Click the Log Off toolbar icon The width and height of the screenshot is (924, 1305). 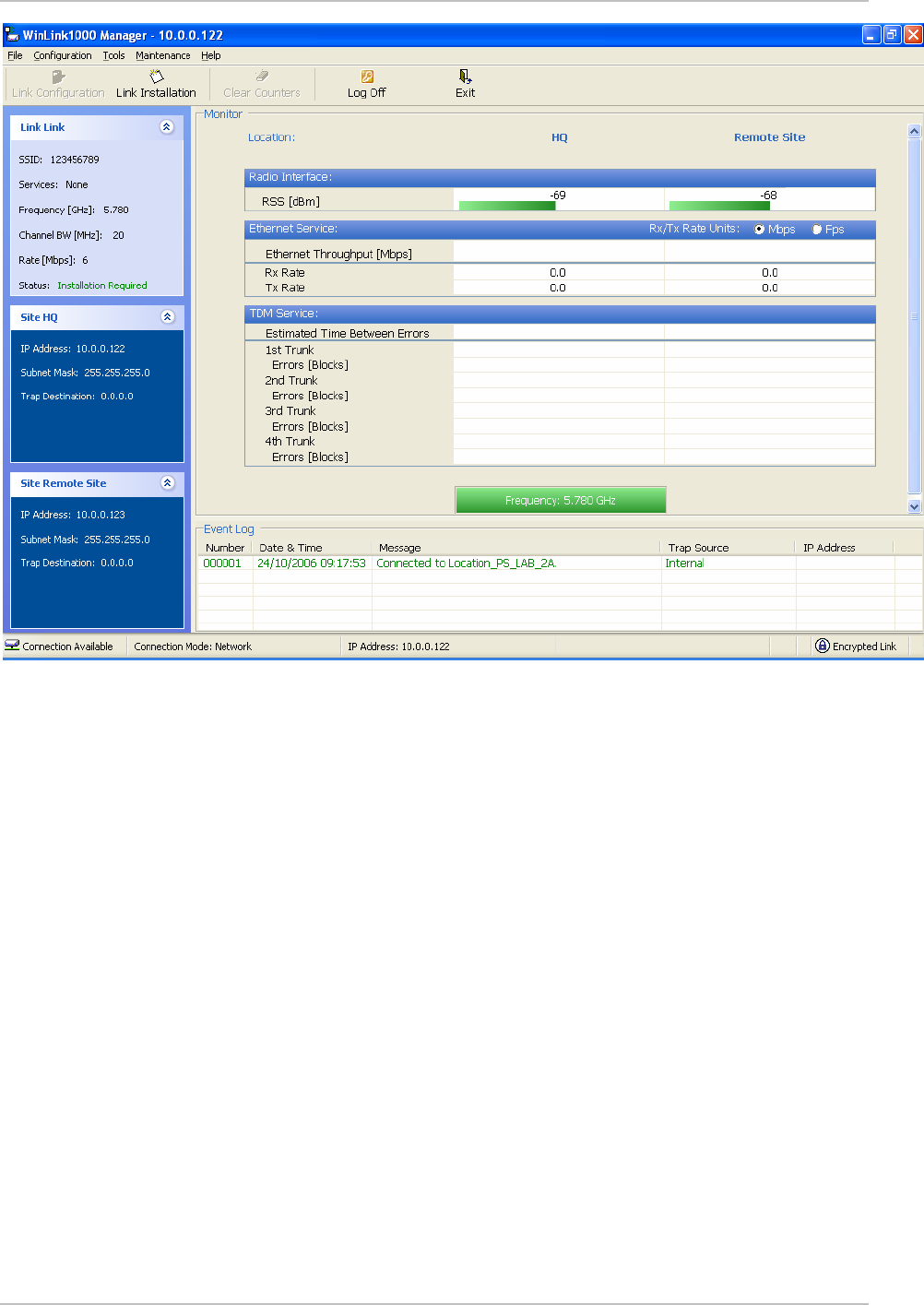pos(367,77)
